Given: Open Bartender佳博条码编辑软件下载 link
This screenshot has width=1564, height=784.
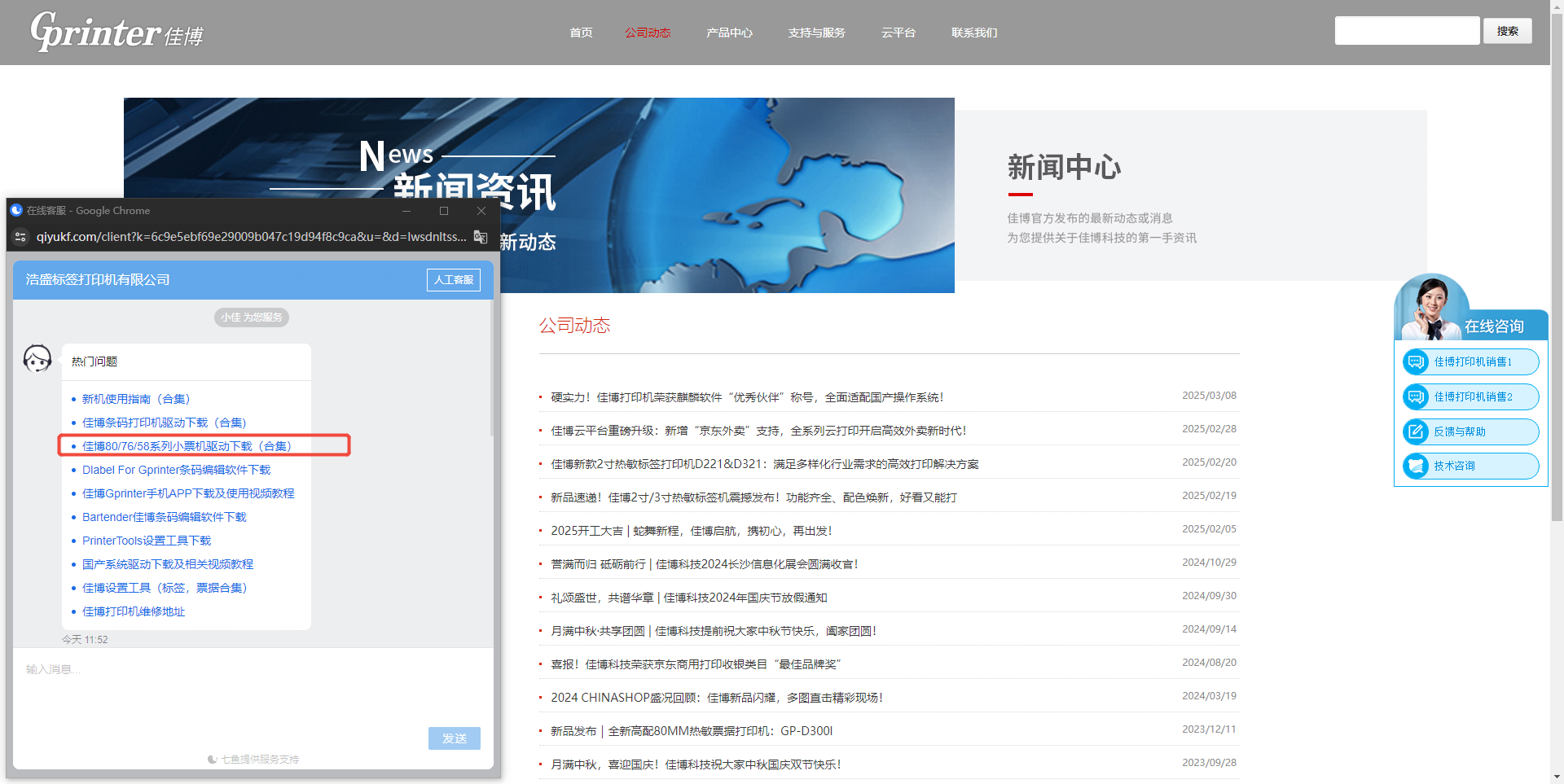Looking at the screenshot, I should click(165, 517).
